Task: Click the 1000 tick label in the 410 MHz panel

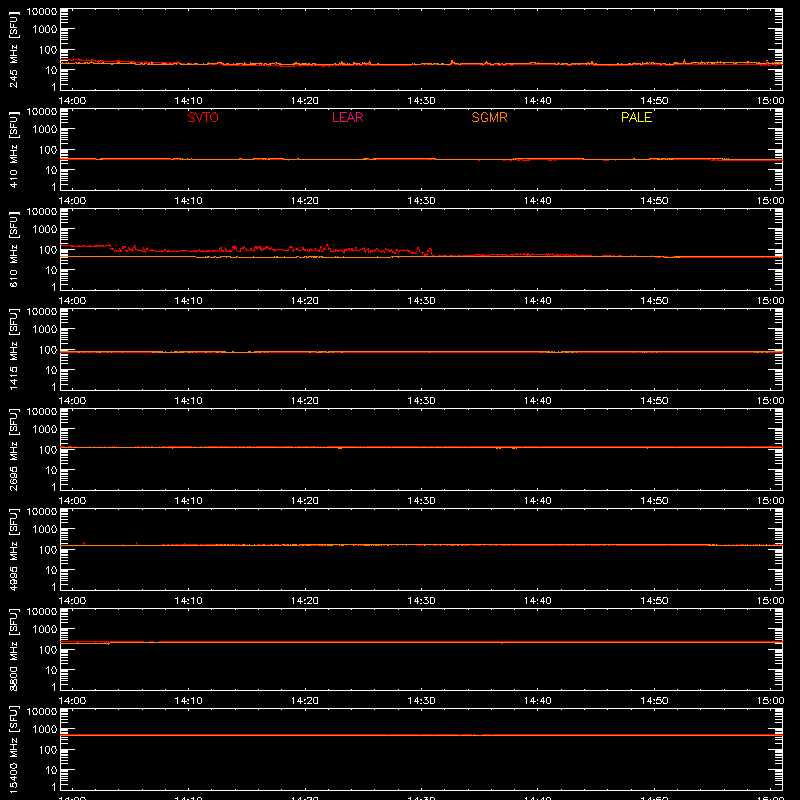Action: point(45,130)
